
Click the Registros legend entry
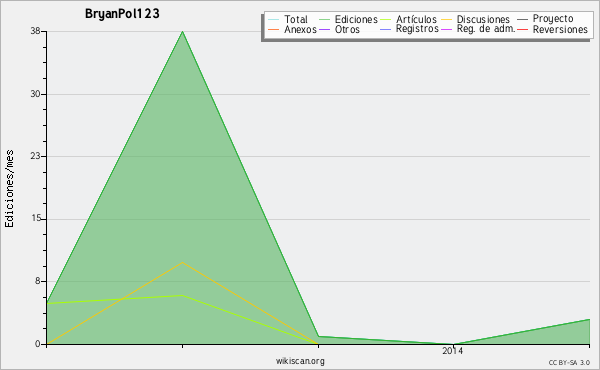[x=409, y=29]
